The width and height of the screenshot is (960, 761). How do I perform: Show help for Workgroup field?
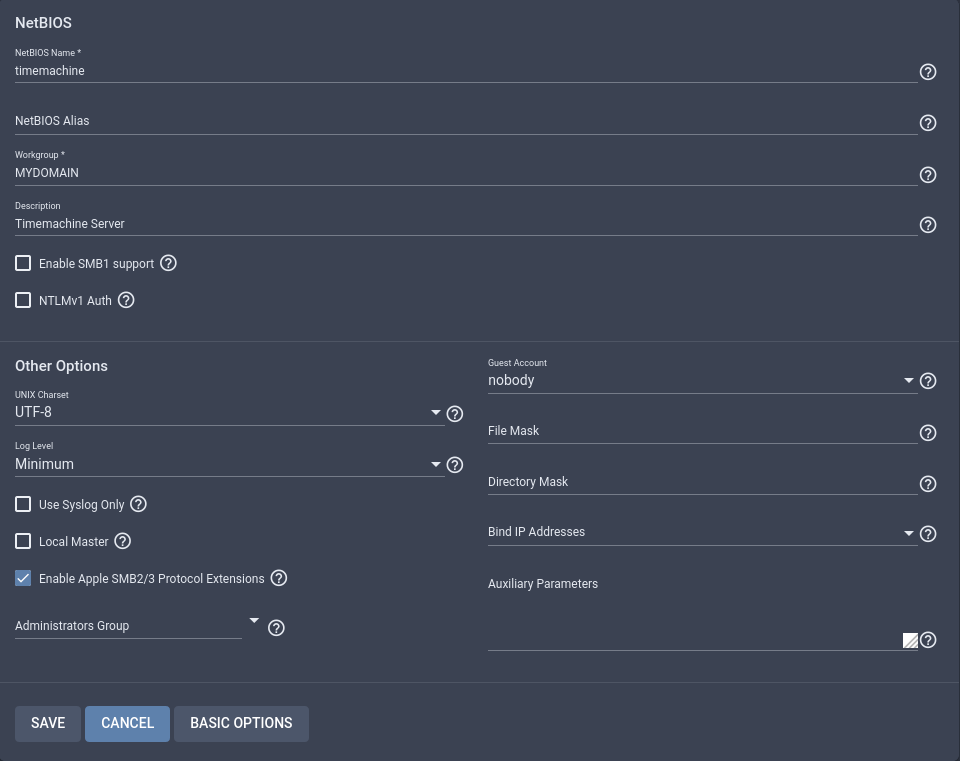928,175
